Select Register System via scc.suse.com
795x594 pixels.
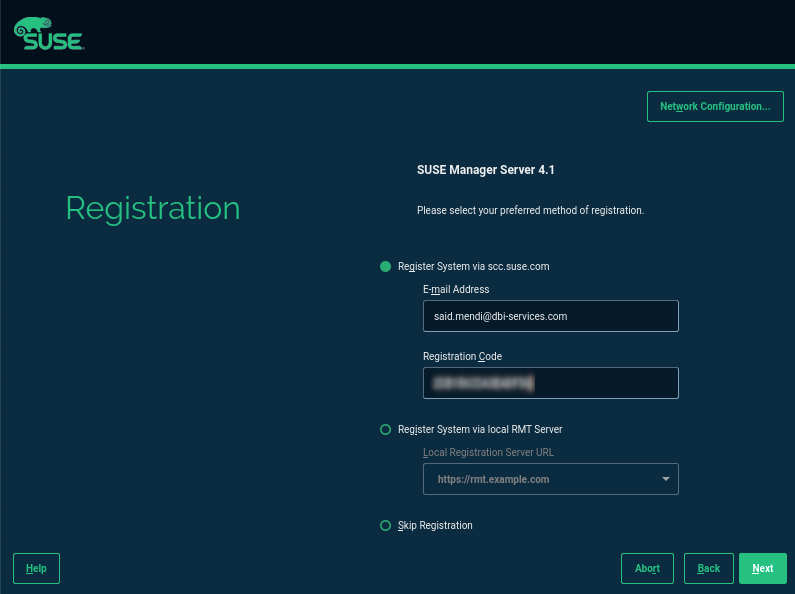coord(385,267)
